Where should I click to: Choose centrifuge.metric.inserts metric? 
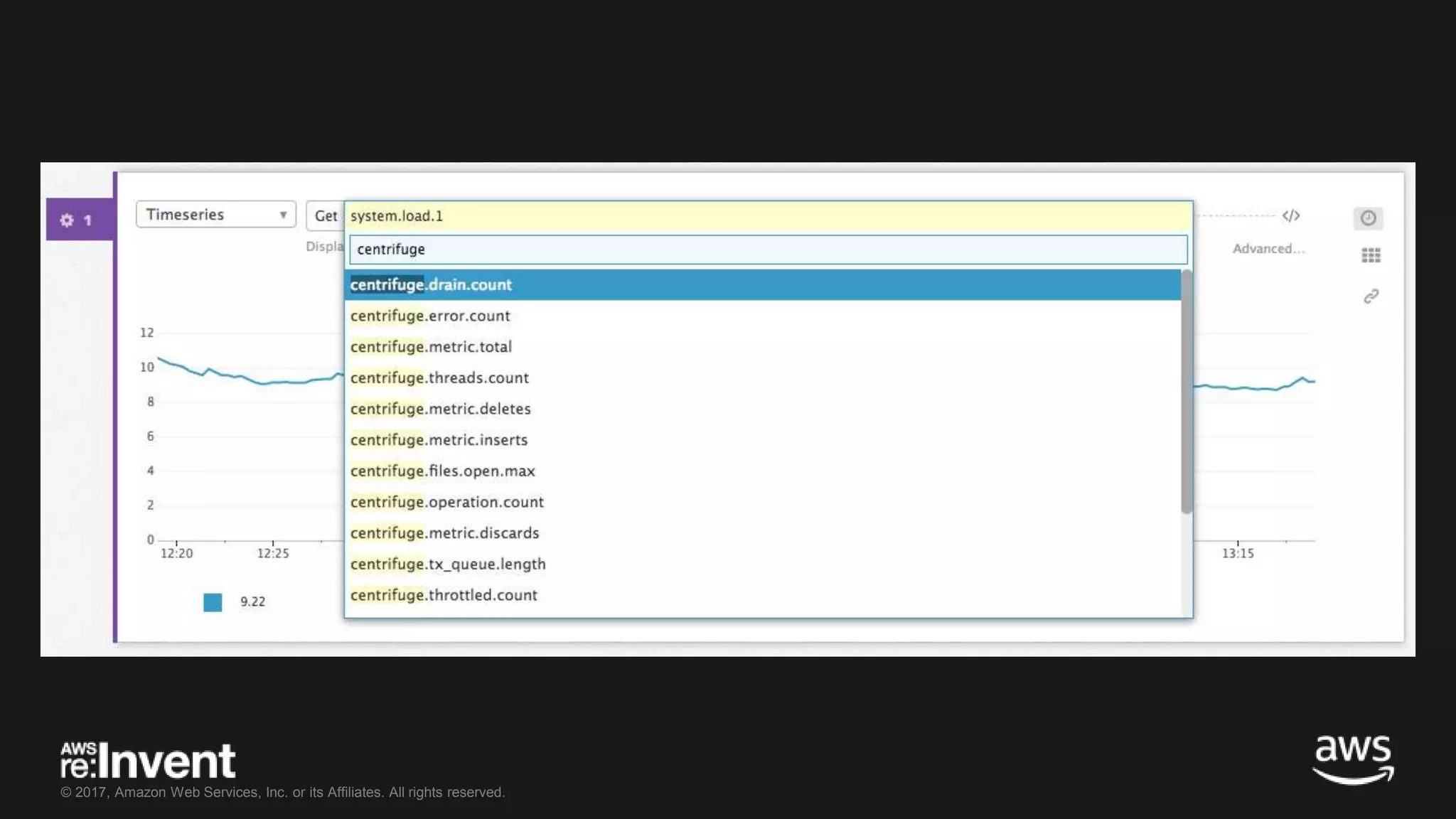(x=439, y=440)
